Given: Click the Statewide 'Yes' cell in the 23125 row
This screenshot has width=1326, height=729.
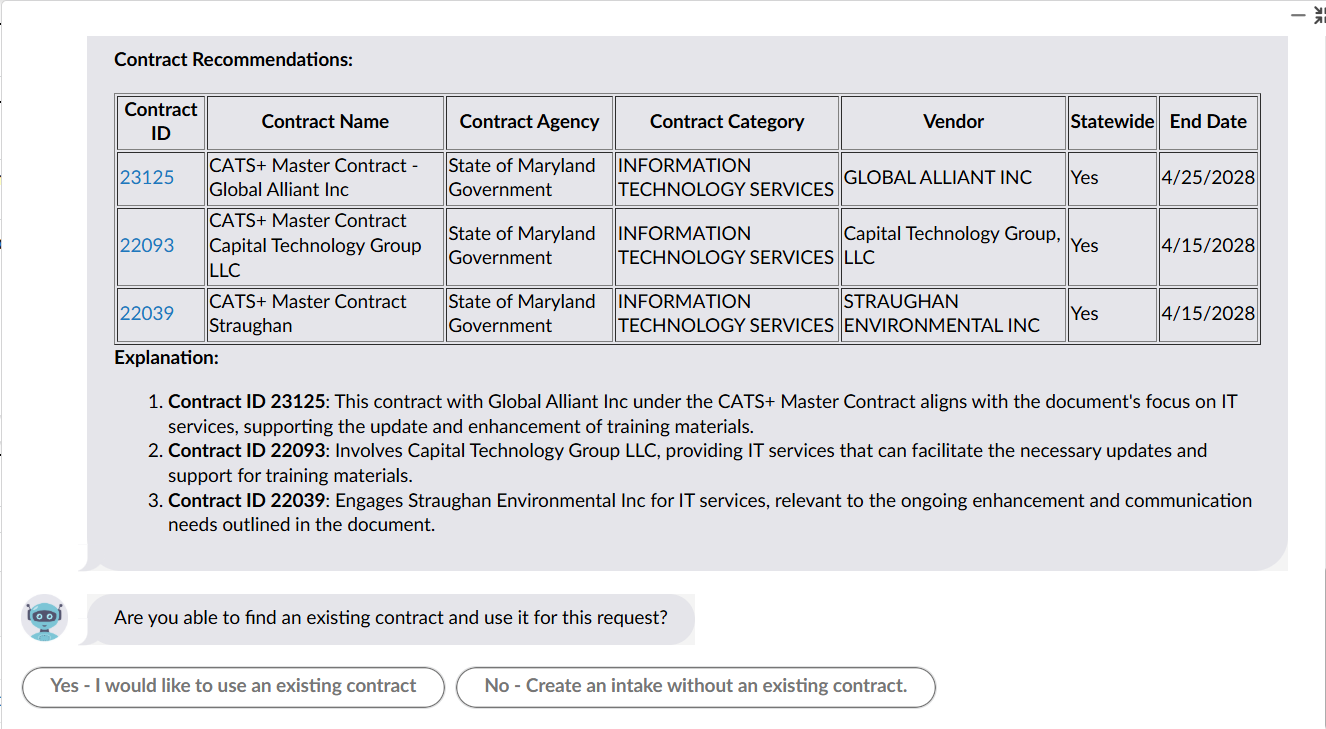Looking at the screenshot, I should (1112, 178).
